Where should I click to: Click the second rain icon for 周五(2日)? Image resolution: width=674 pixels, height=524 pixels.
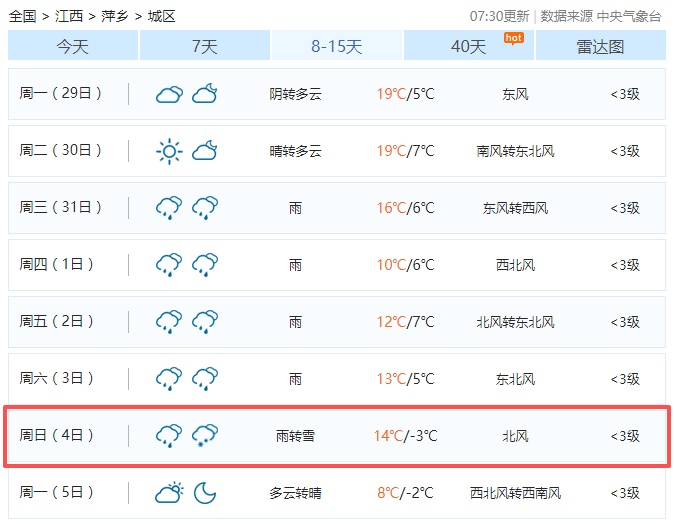point(205,322)
